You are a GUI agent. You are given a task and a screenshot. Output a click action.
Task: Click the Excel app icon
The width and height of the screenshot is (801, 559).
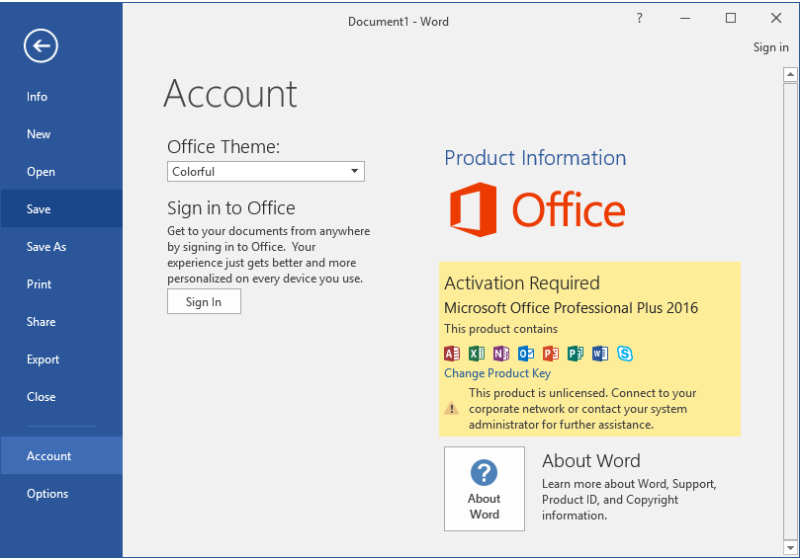477,353
